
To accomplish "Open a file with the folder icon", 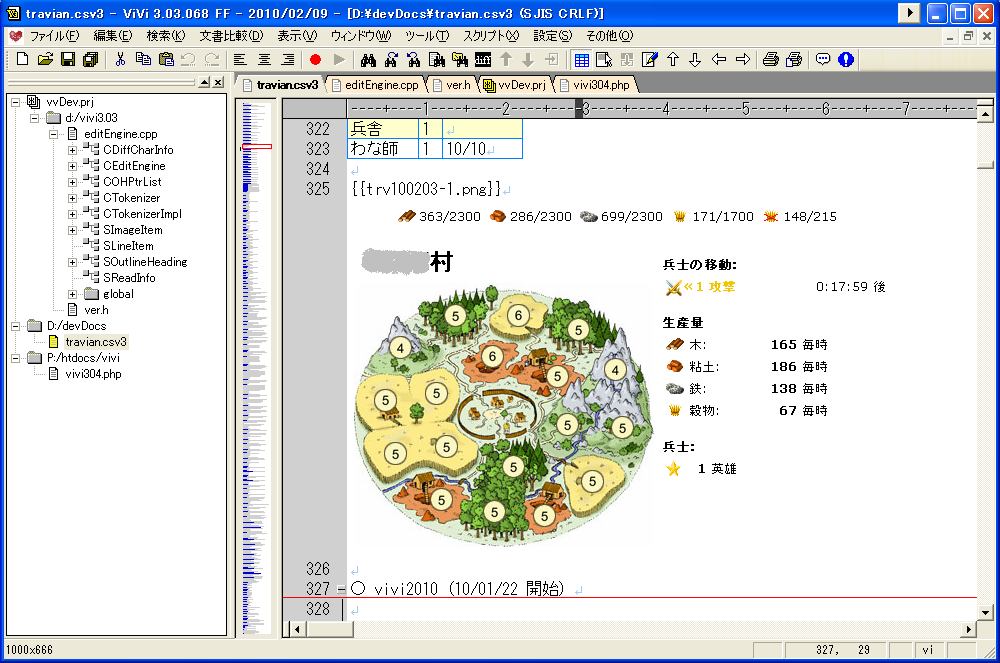I will point(45,59).
